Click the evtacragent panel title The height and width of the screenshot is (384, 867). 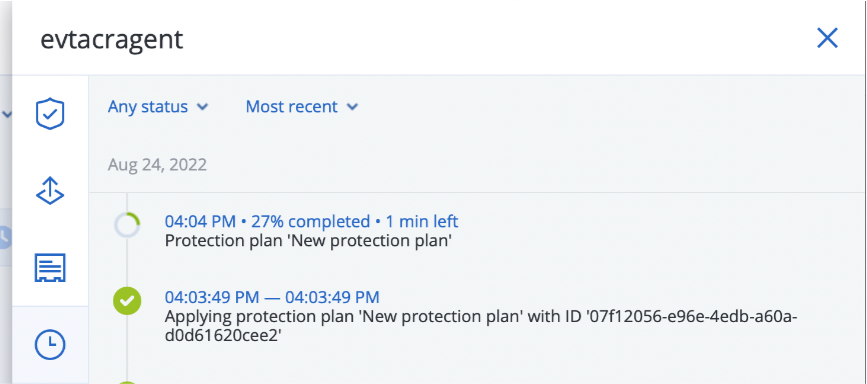coord(111,40)
